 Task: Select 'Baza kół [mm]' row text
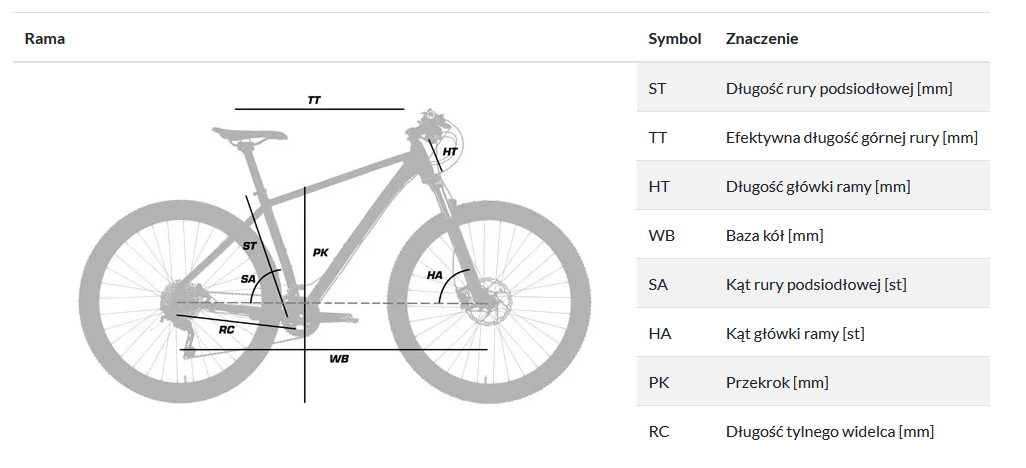pos(774,236)
